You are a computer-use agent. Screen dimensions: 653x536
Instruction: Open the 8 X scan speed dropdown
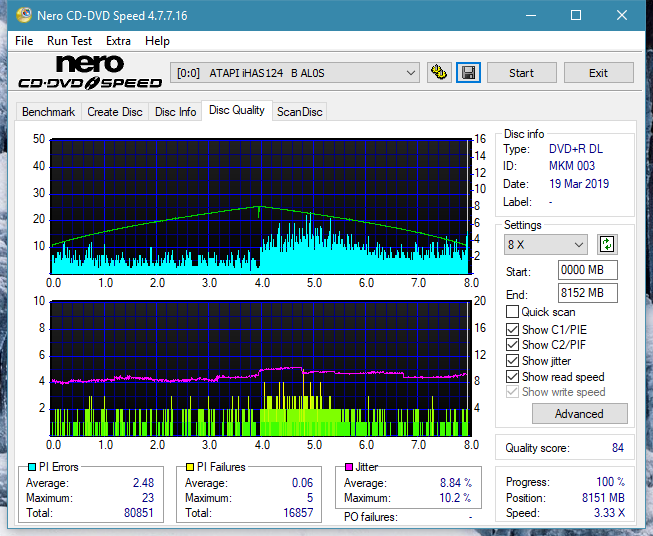coord(546,244)
